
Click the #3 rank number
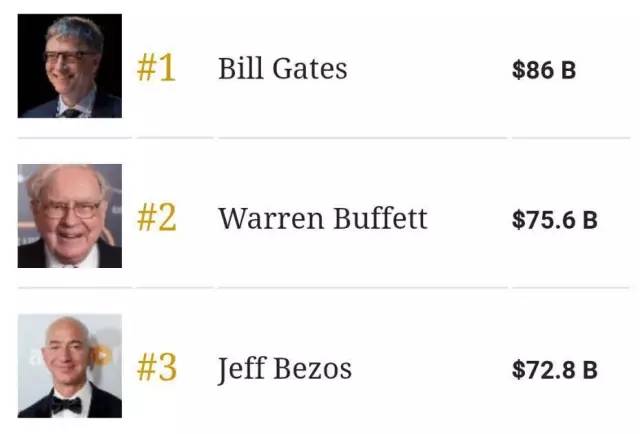tap(156, 368)
